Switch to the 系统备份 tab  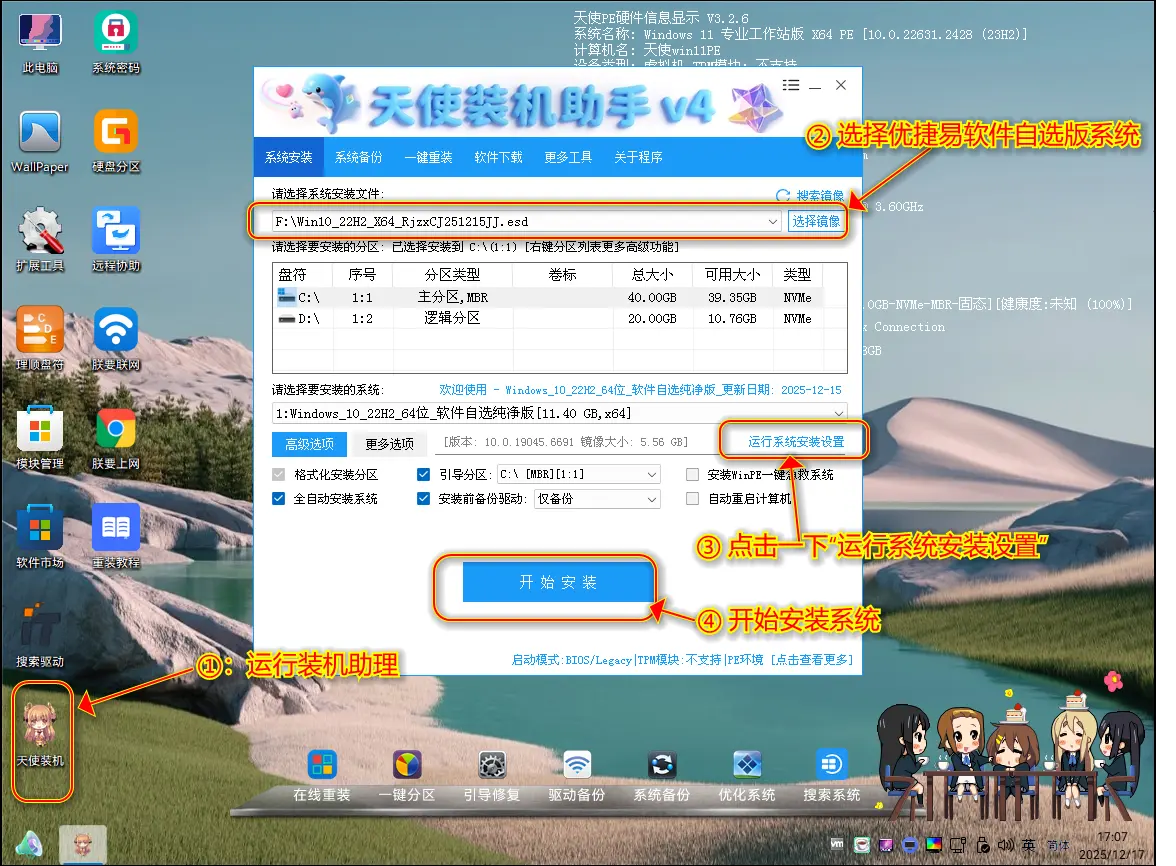(x=358, y=157)
